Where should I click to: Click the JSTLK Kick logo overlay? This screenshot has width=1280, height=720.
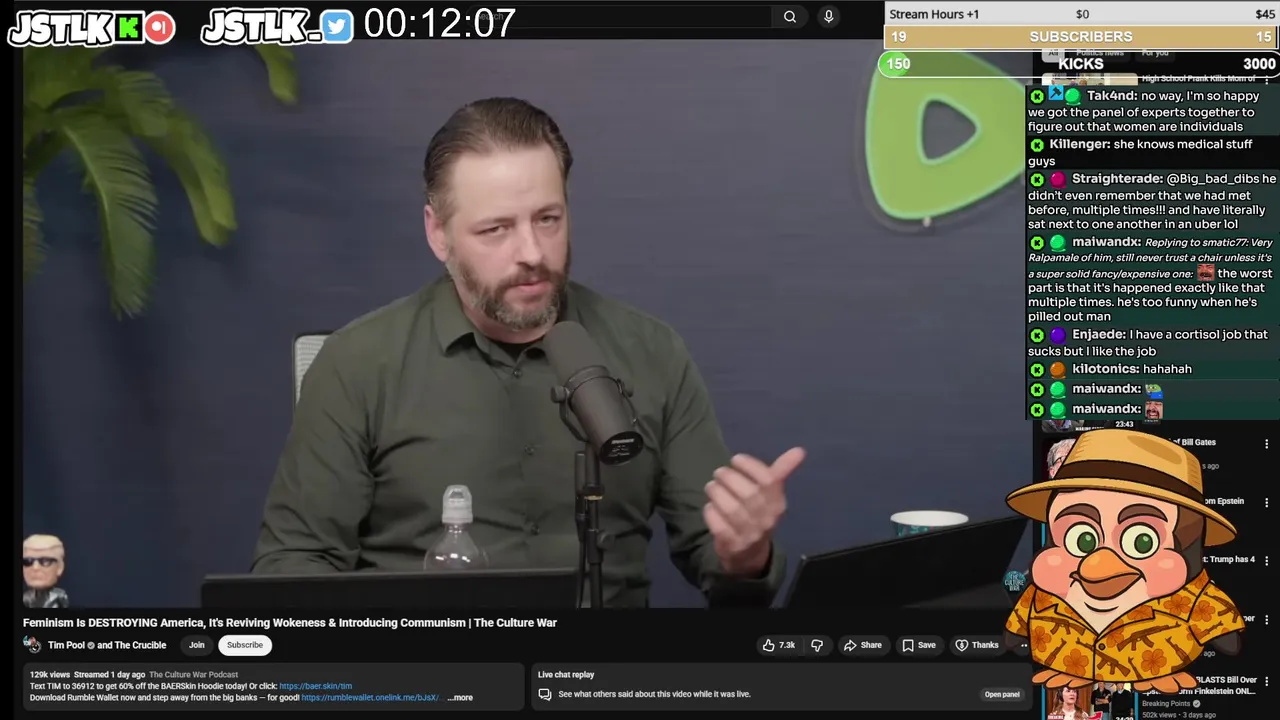pos(92,27)
